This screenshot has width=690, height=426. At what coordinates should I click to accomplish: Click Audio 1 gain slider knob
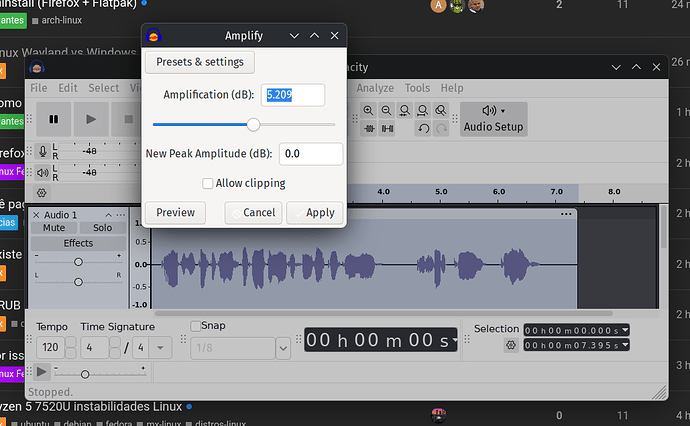pos(78,262)
